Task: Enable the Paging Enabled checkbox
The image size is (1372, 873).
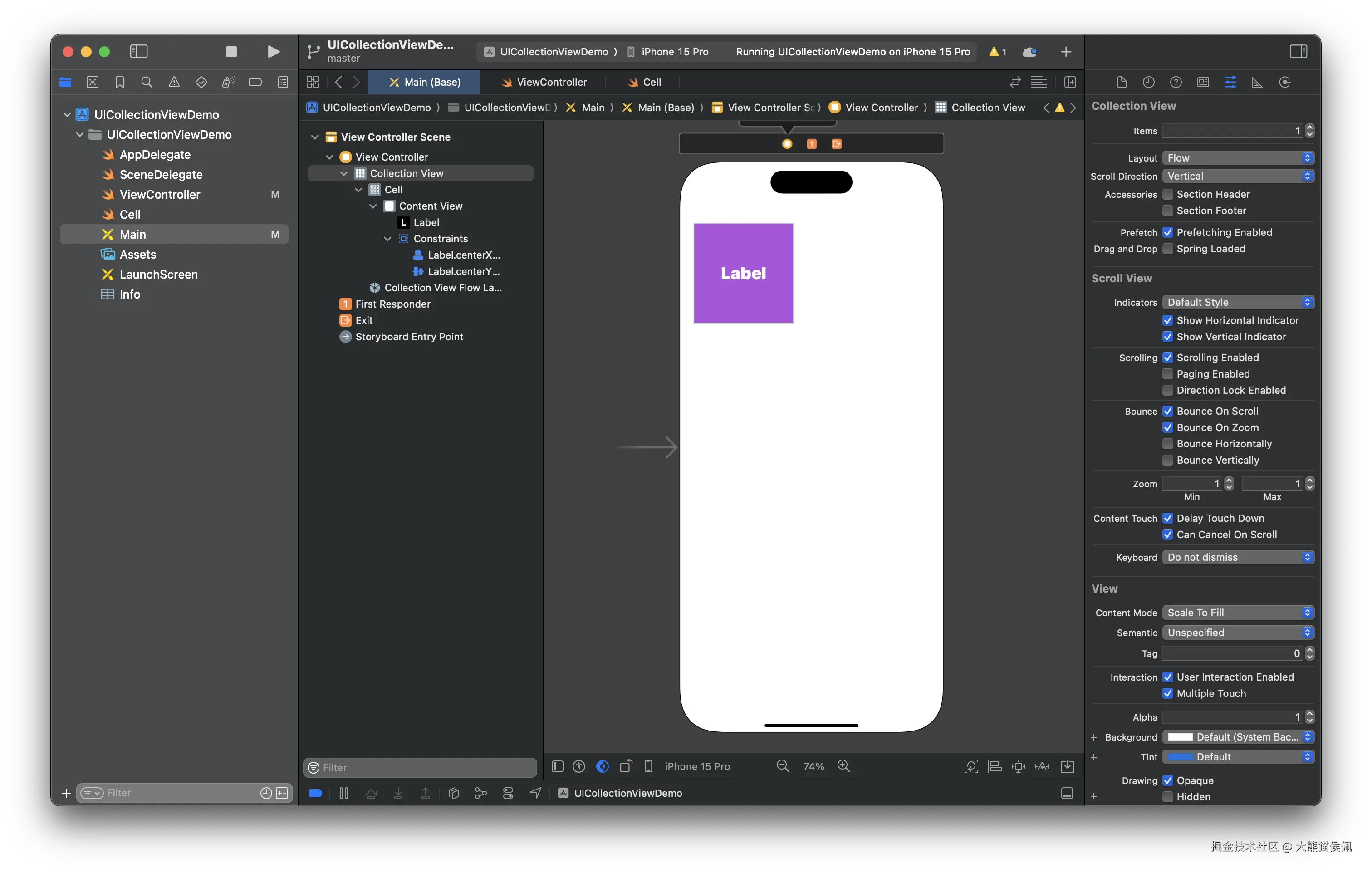Action: click(1167, 374)
